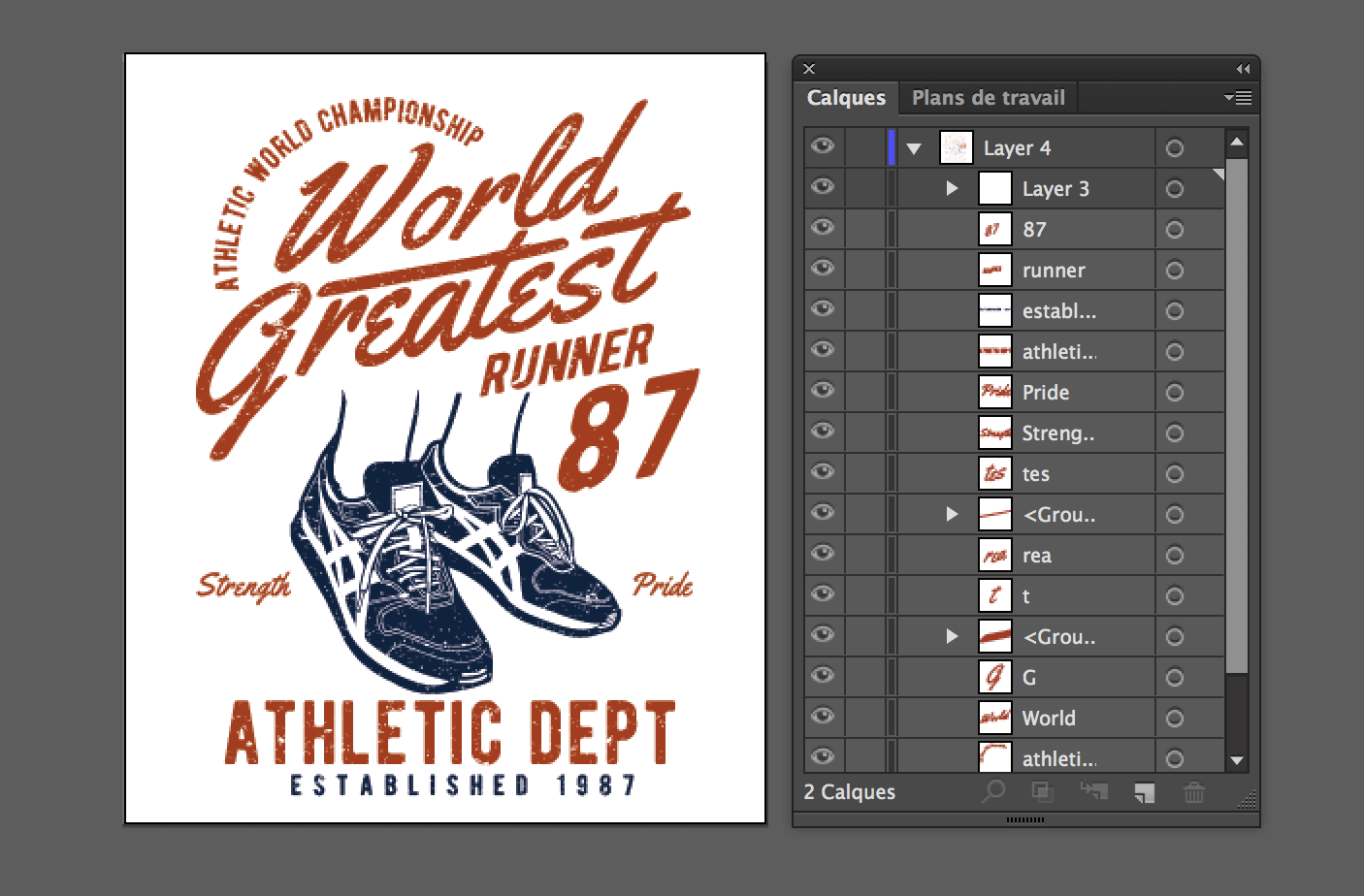Click the Create New Layer icon
1364x896 pixels.
(x=1144, y=792)
